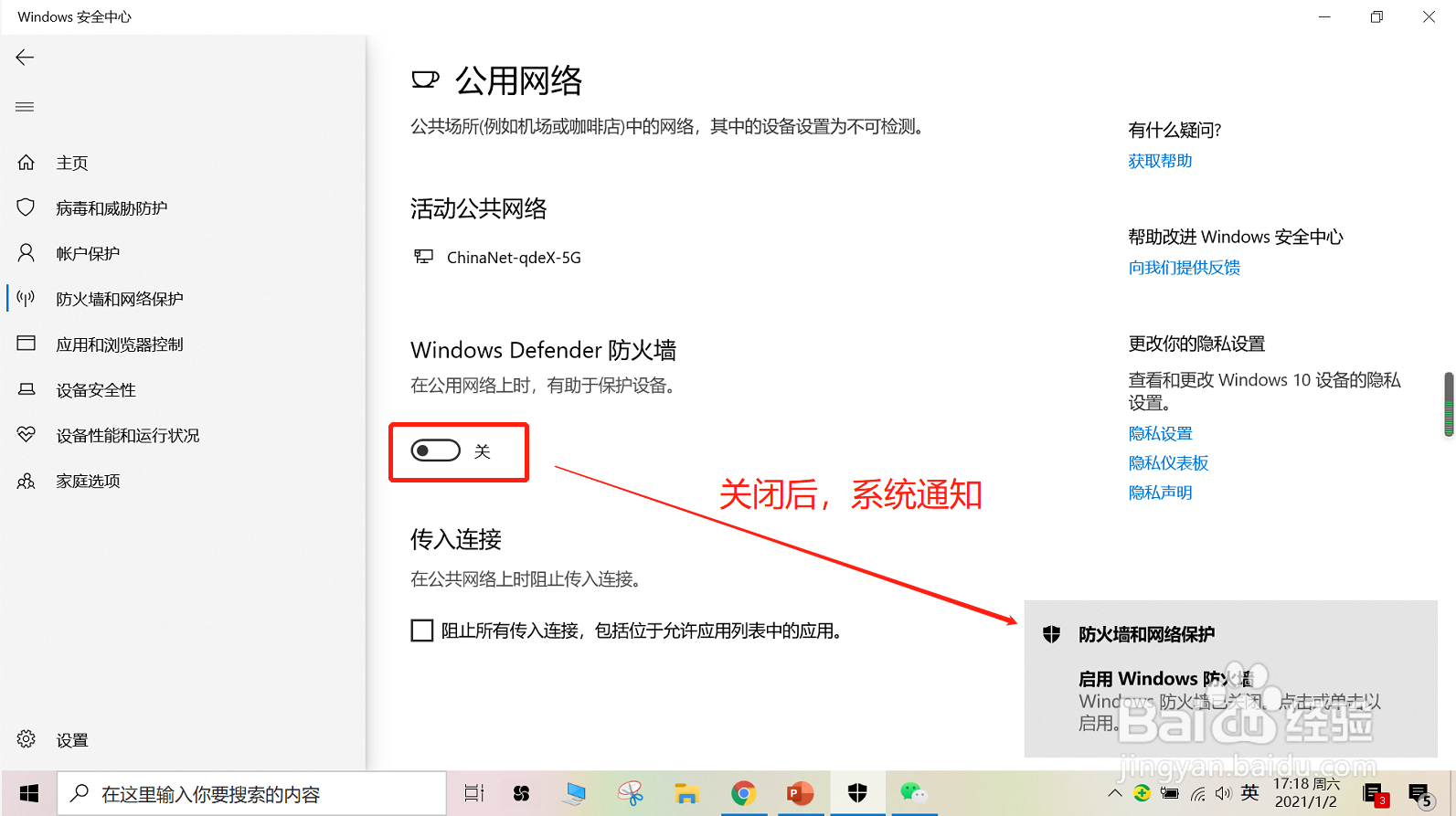The width and height of the screenshot is (1456, 816).
Task: Click the firewall notification toast
Action: point(1230,679)
